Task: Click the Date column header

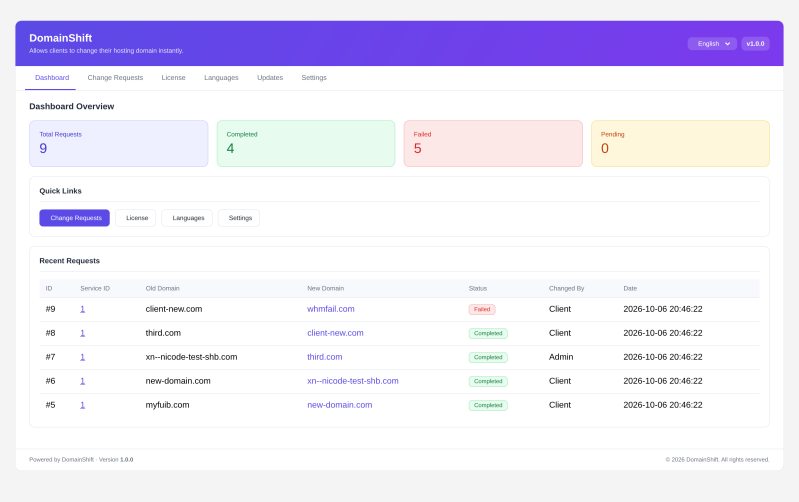Action: (630, 288)
